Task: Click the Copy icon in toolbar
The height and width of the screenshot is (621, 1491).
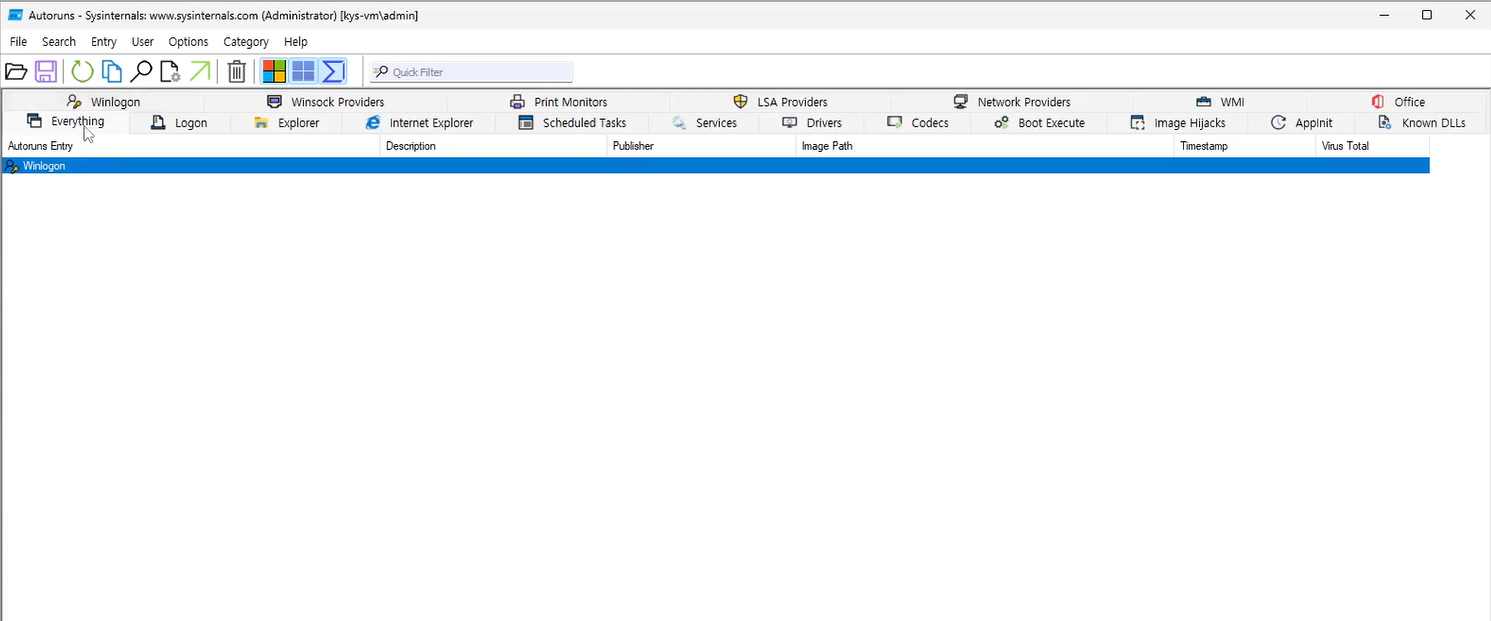Action: 111,71
